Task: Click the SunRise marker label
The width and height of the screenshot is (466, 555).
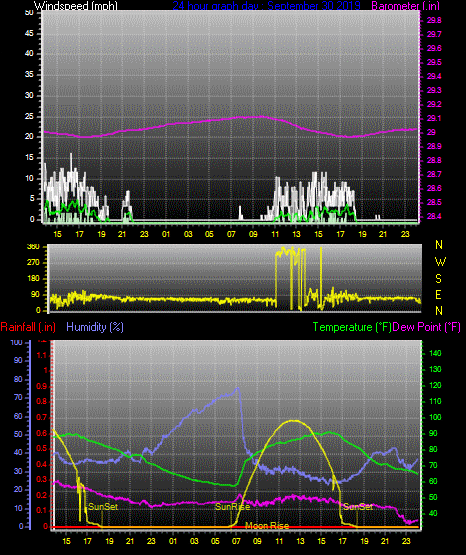Action: point(232,507)
